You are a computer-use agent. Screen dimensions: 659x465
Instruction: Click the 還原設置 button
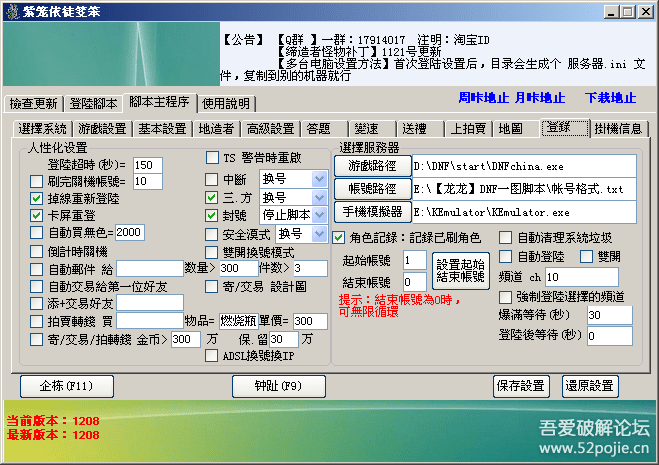click(590, 386)
